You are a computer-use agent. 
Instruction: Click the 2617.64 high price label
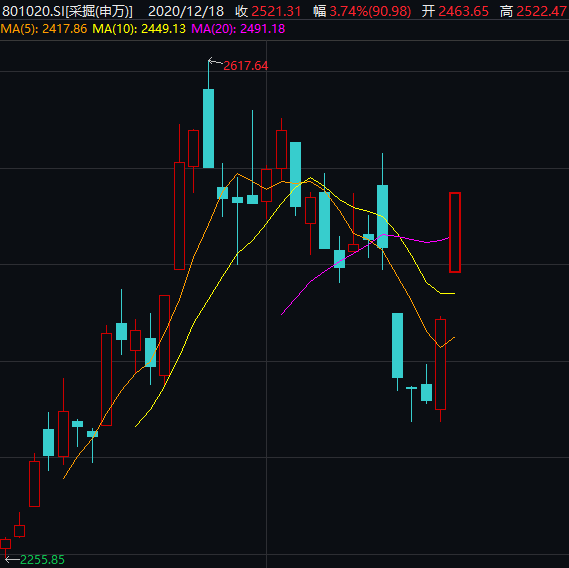click(245, 66)
